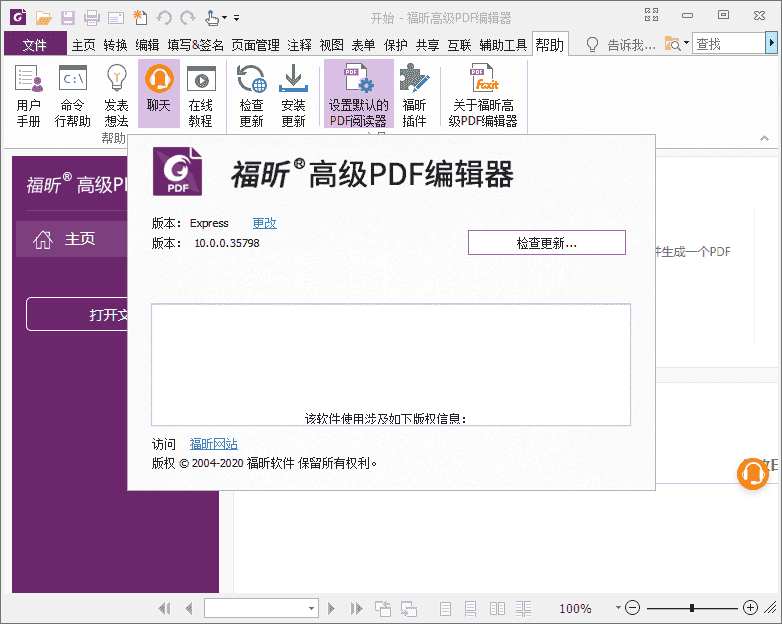Viewport: 782px width, 624px height.
Task: Click the Open folder icon in quick toolbar
Action: pyautogui.click(x=44, y=18)
